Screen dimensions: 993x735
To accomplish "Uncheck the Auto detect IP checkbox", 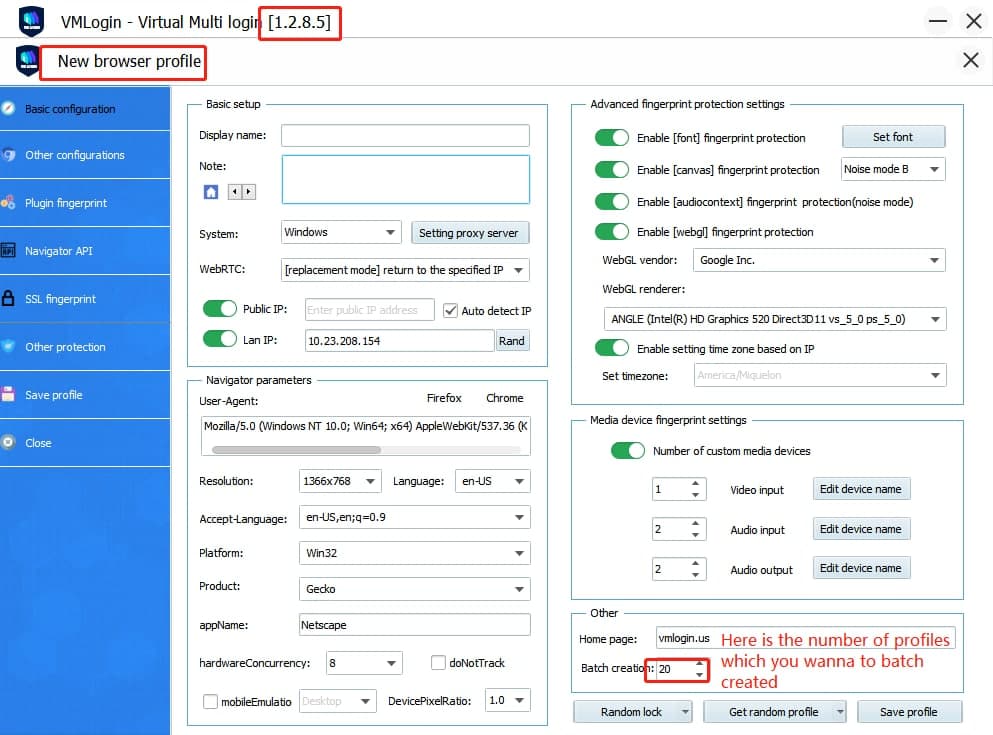I will 450,311.
